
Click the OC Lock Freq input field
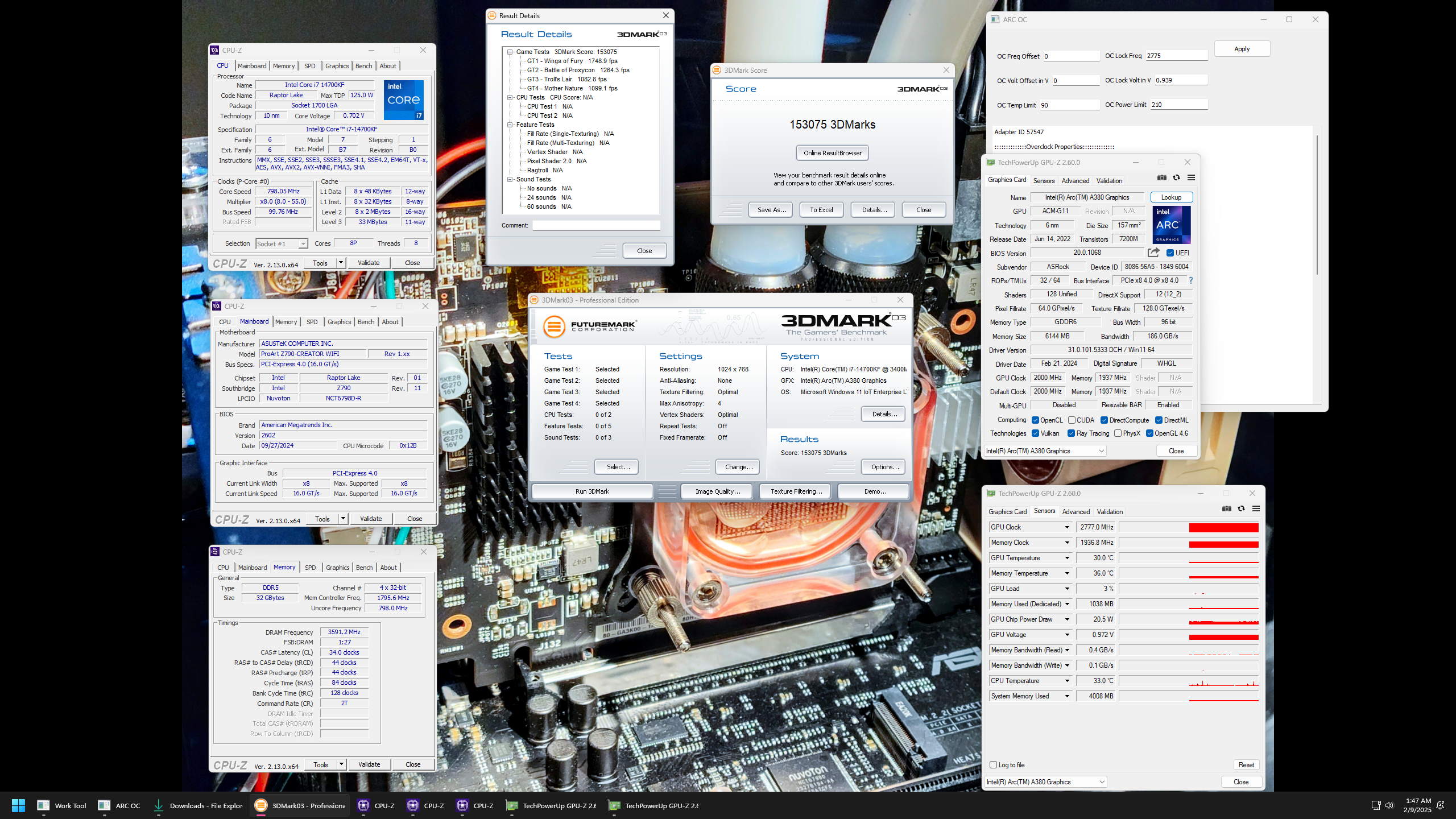tap(1176, 56)
